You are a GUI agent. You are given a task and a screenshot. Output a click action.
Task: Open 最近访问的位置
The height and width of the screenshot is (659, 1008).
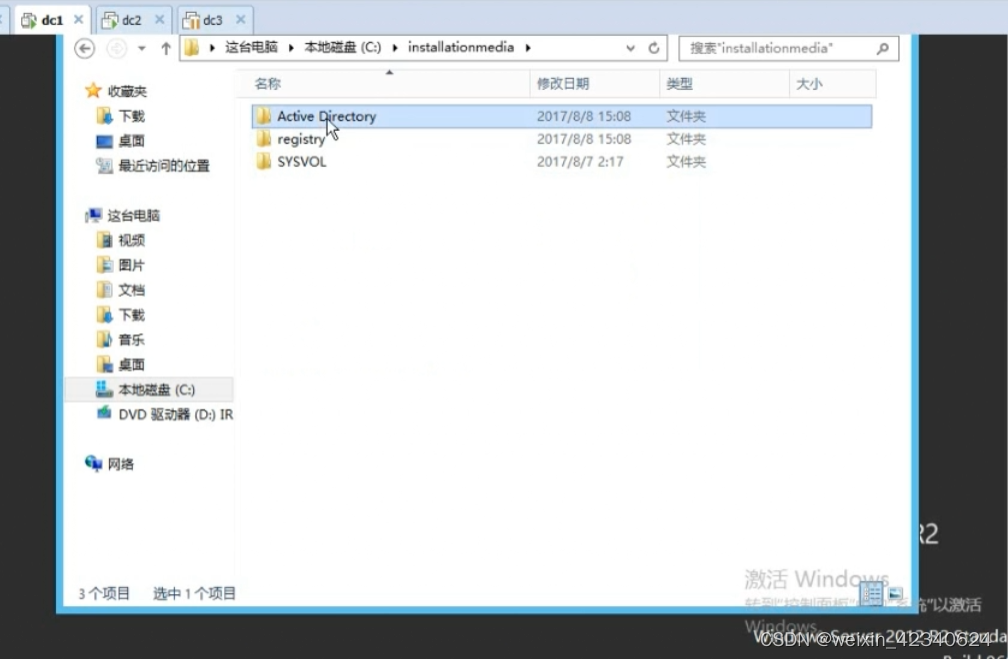coord(164,166)
